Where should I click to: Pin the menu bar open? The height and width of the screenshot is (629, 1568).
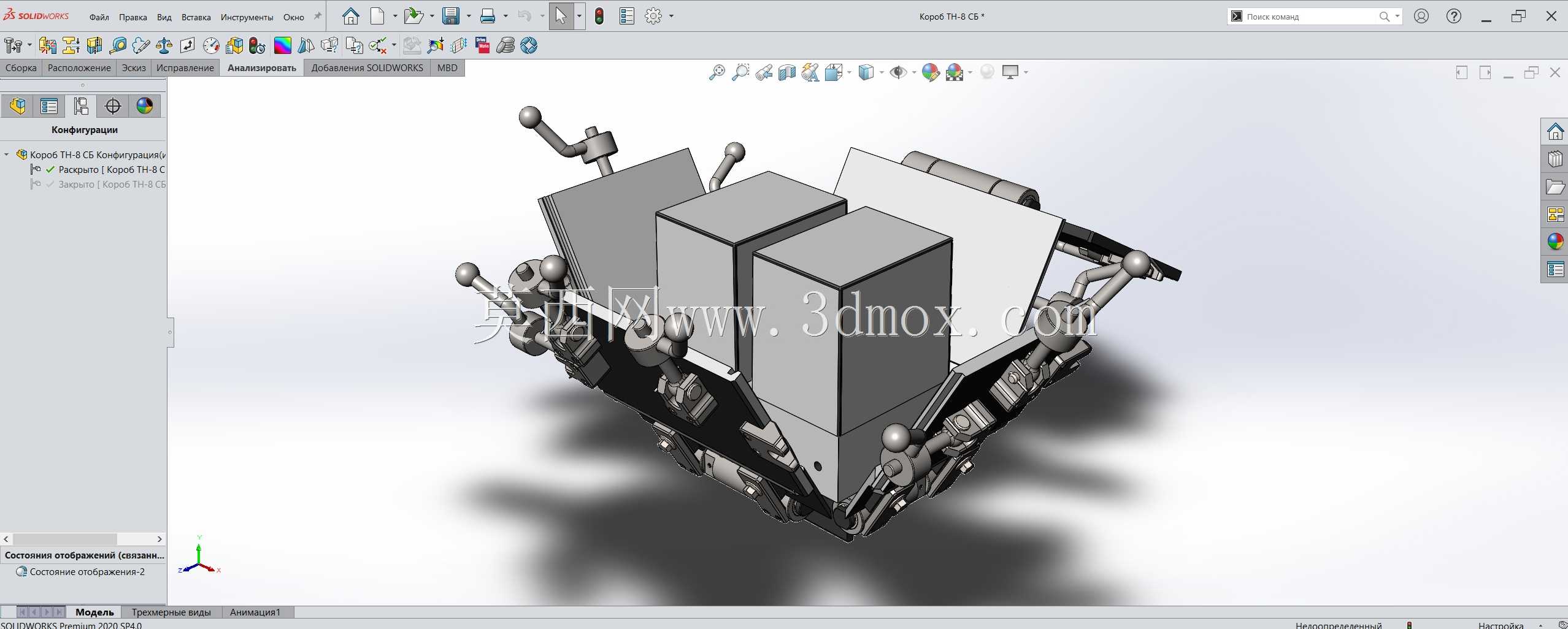coord(317,17)
